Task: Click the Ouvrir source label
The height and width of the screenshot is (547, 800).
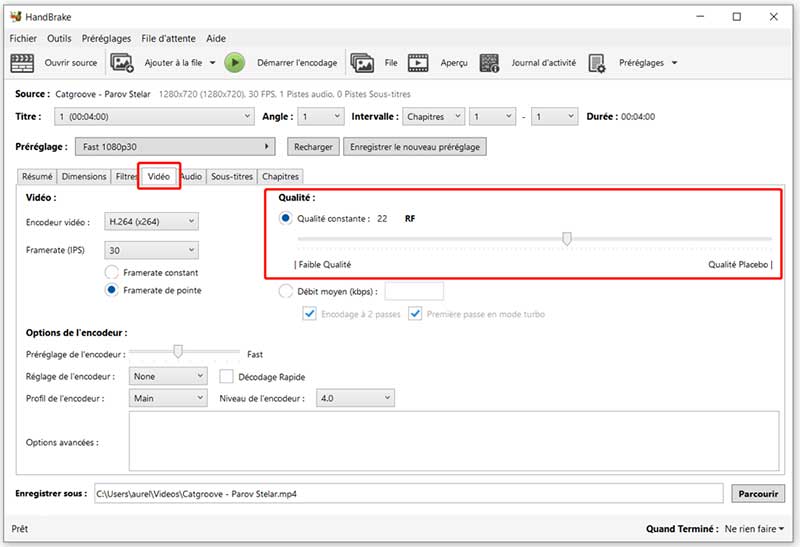Action: click(71, 63)
